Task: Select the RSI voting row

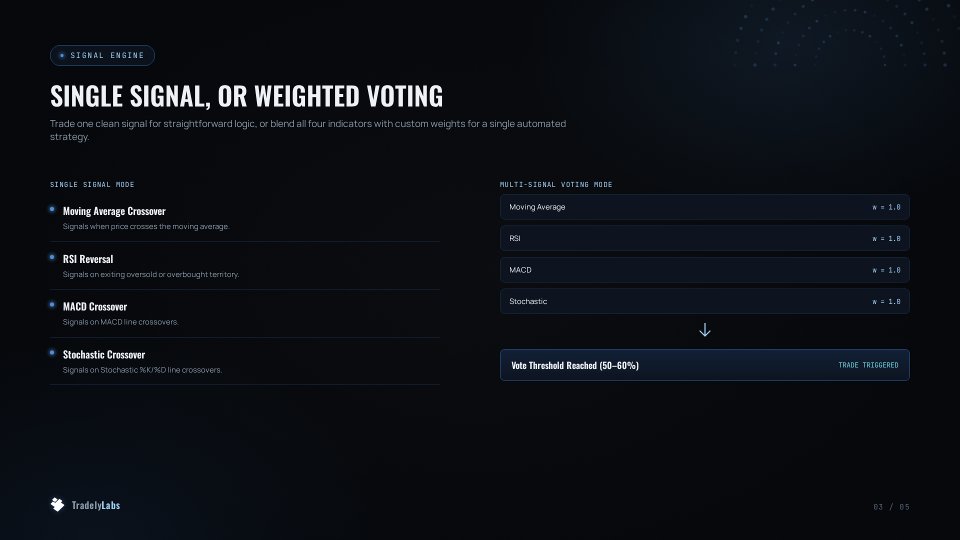Action: coord(705,238)
